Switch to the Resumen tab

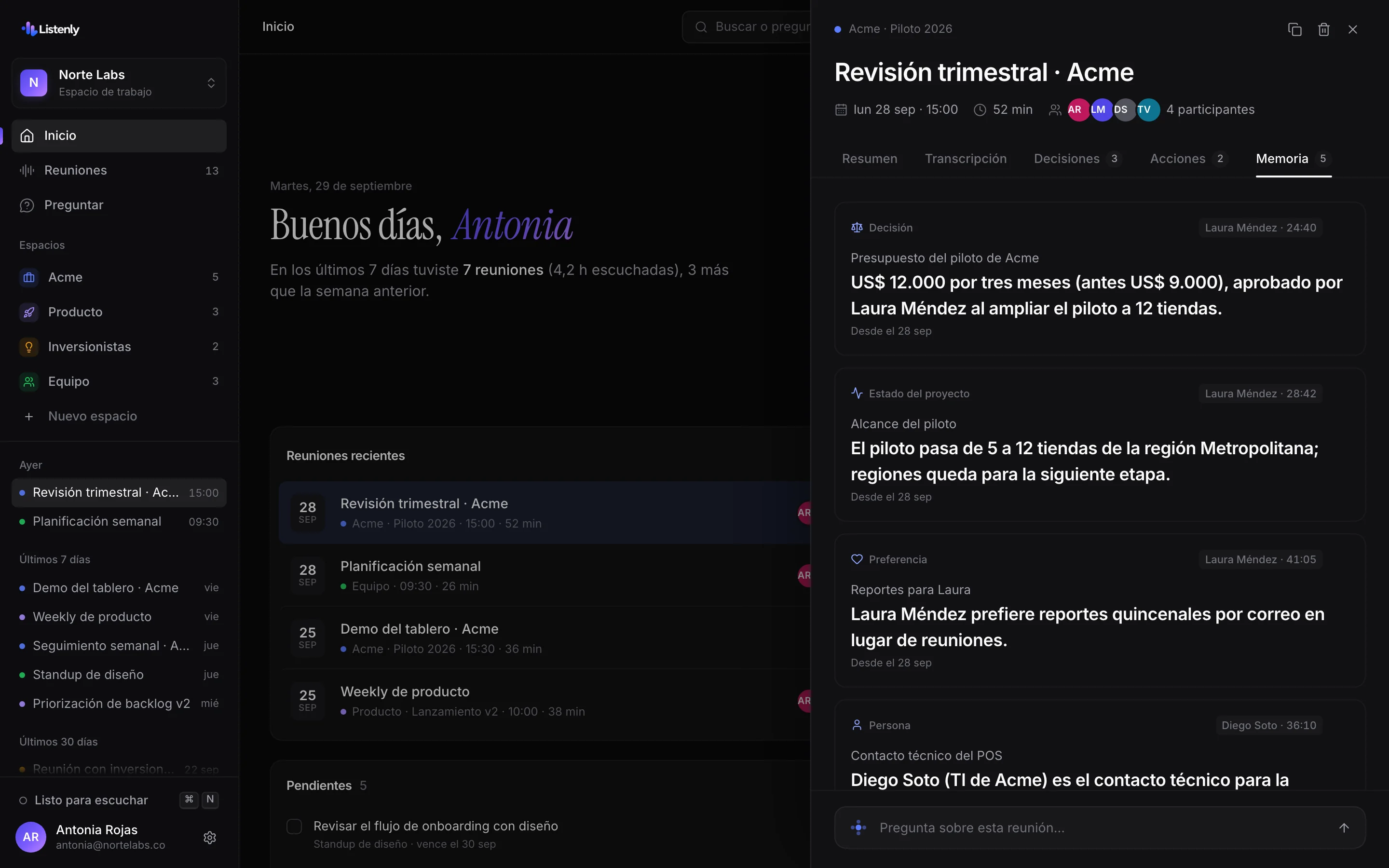pyautogui.click(x=869, y=159)
